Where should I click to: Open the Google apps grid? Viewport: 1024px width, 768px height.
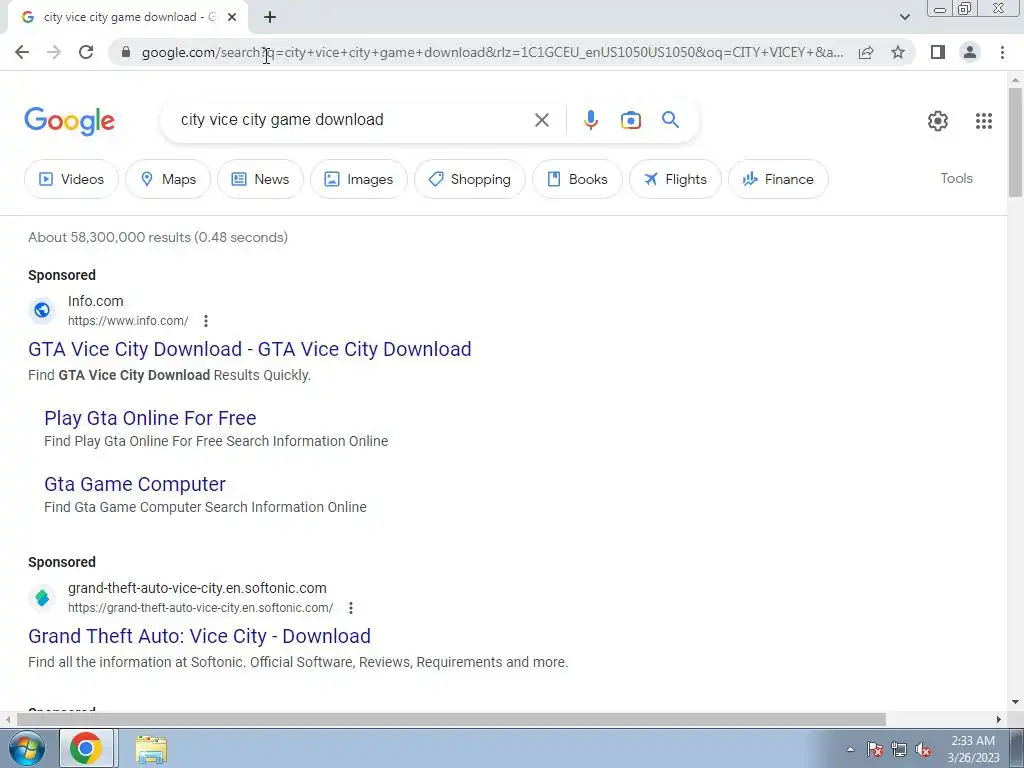pos(984,121)
